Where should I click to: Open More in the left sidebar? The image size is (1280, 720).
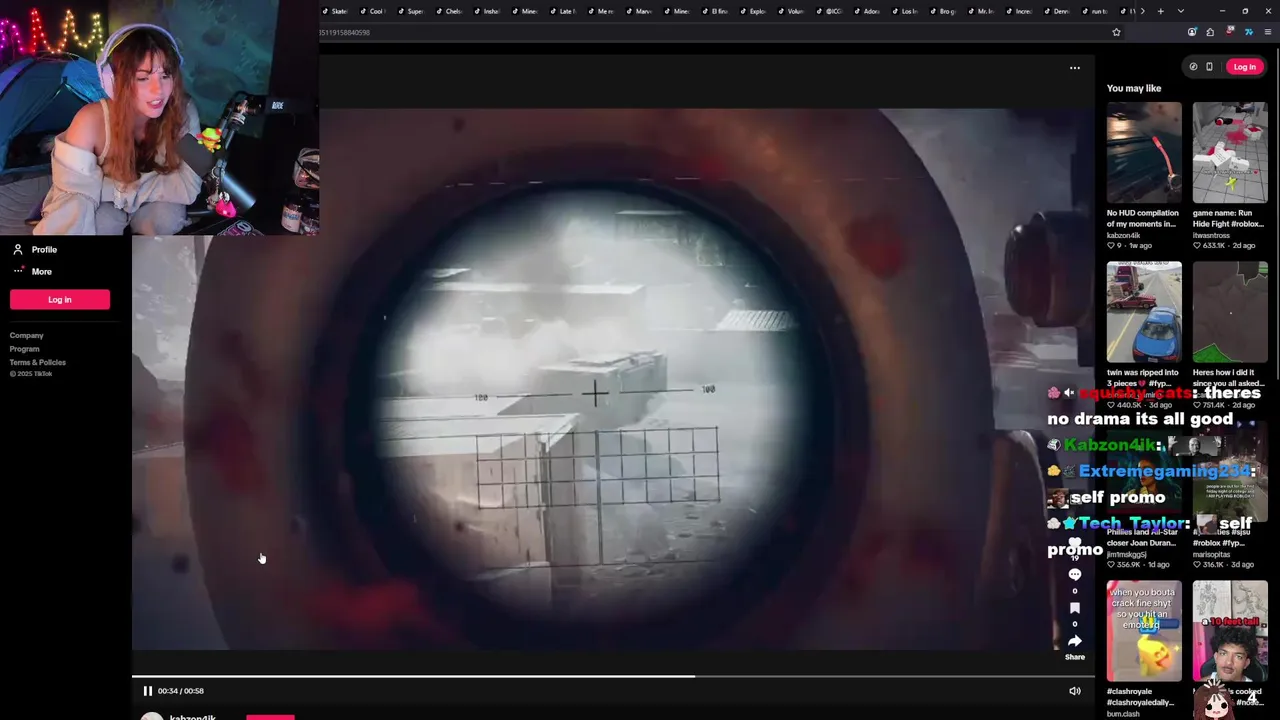click(32, 271)
